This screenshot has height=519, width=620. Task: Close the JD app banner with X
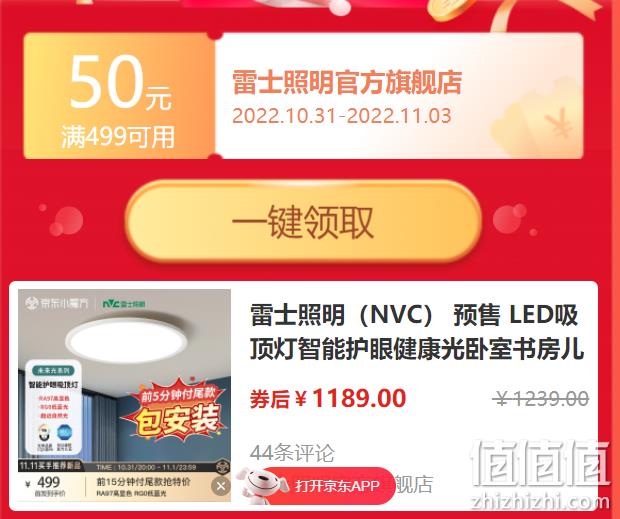(x=221, y=486)
